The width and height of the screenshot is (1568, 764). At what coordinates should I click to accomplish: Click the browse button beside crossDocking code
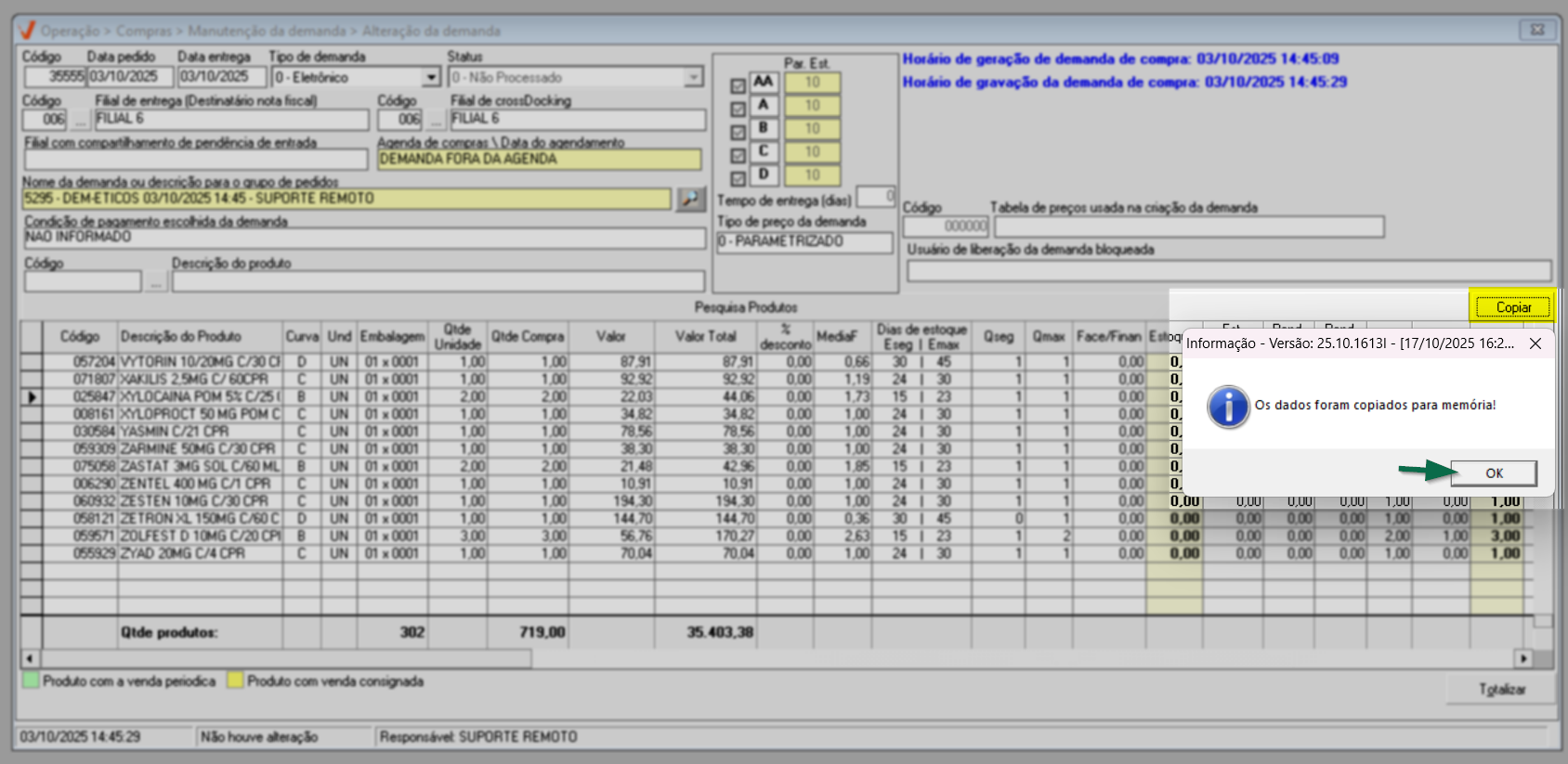point(436,120)
